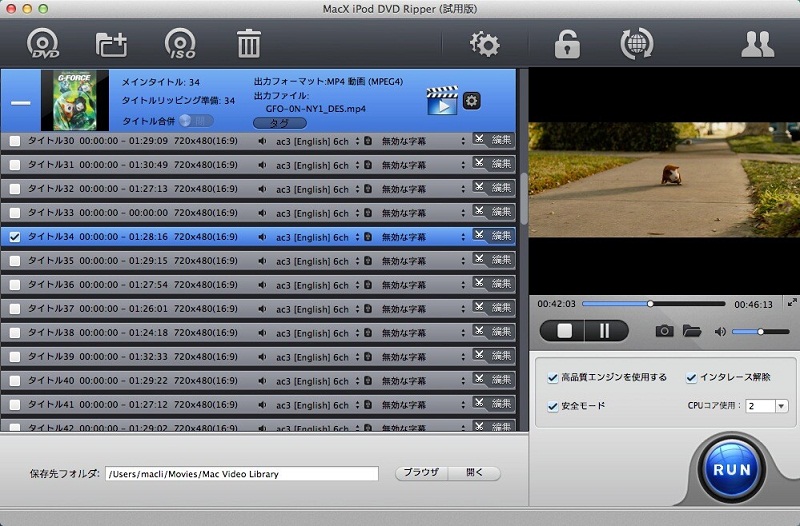
Task: Toggle 安全モード checkbox
Action: click(552, 406)
